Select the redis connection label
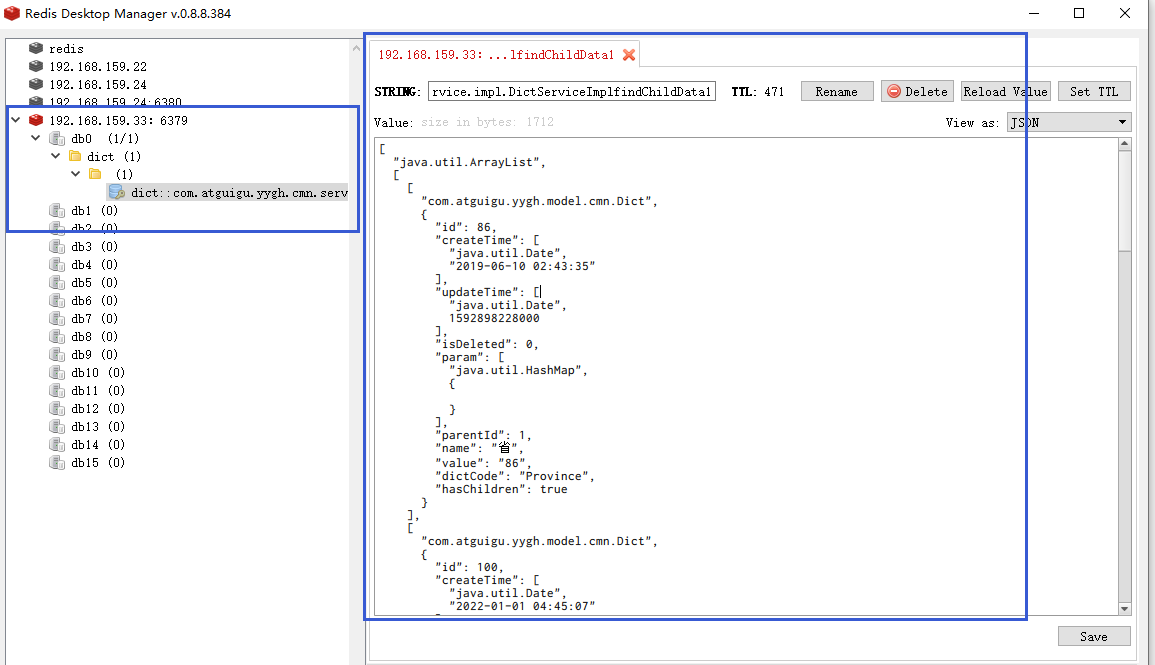The width and height of the screenshot is (1155, 665). click(66, 49)
